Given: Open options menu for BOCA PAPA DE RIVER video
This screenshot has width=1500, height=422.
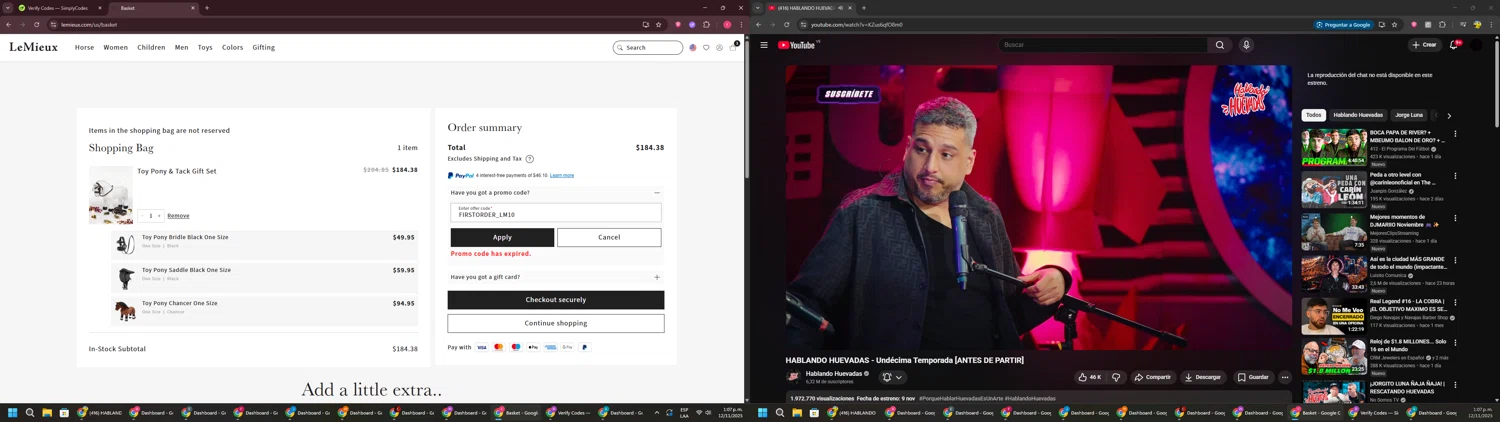Looking at the screenshot, I should (x=1455, y=133).
